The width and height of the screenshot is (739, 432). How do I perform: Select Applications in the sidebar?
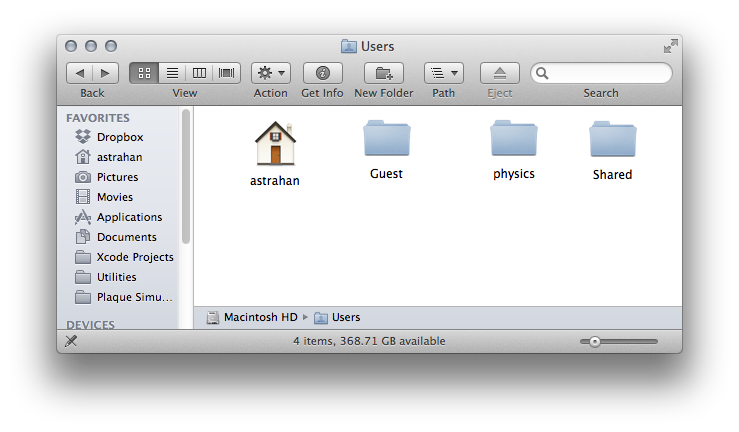click(x=128, y=217)
